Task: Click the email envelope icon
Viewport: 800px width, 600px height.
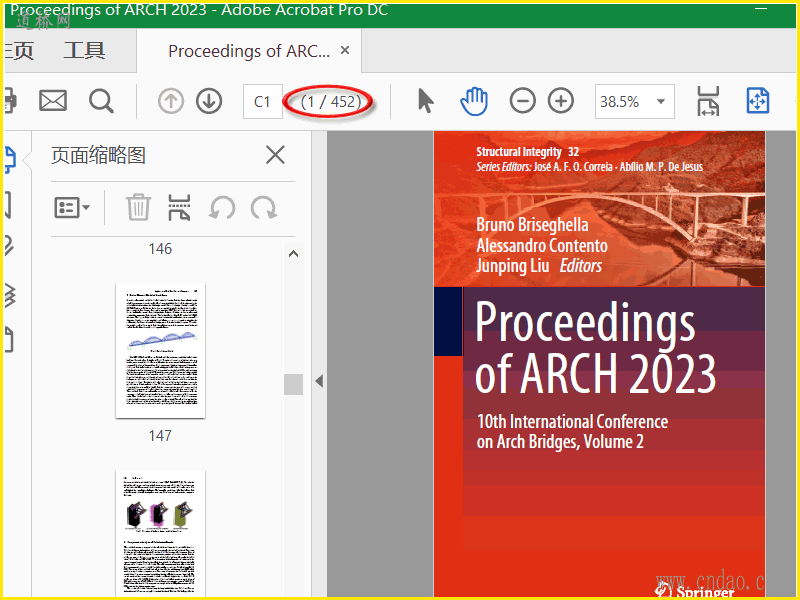Action: click(x=53, y=101)
